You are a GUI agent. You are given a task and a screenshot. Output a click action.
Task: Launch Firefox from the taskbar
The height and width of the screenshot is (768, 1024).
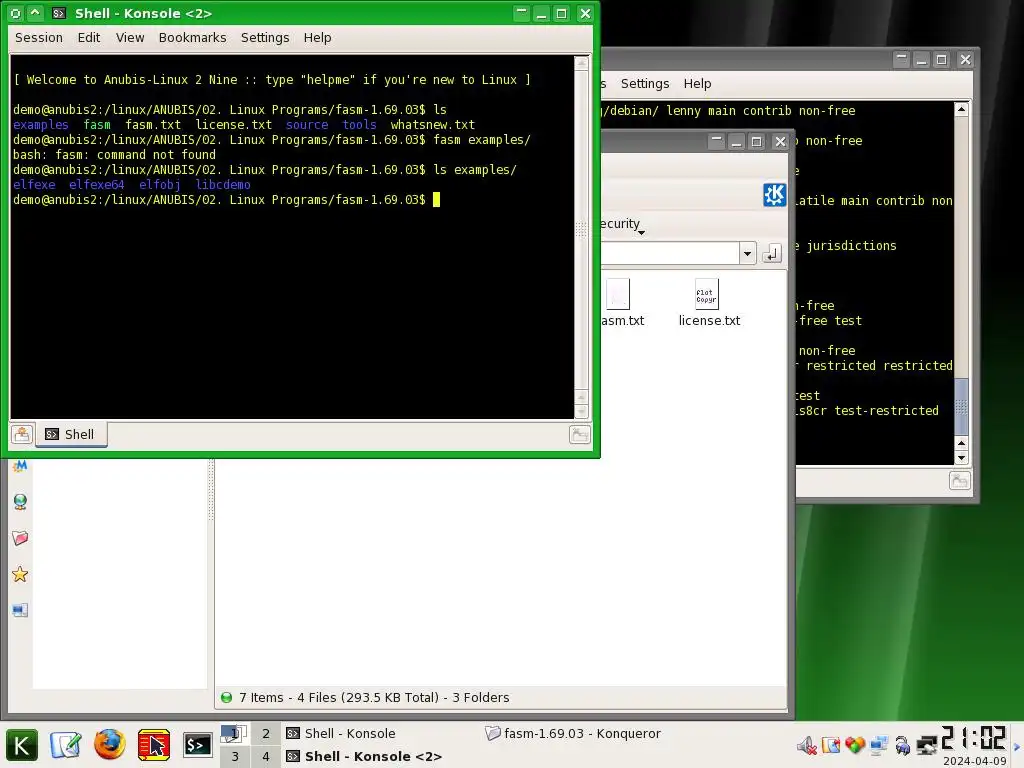110,744
